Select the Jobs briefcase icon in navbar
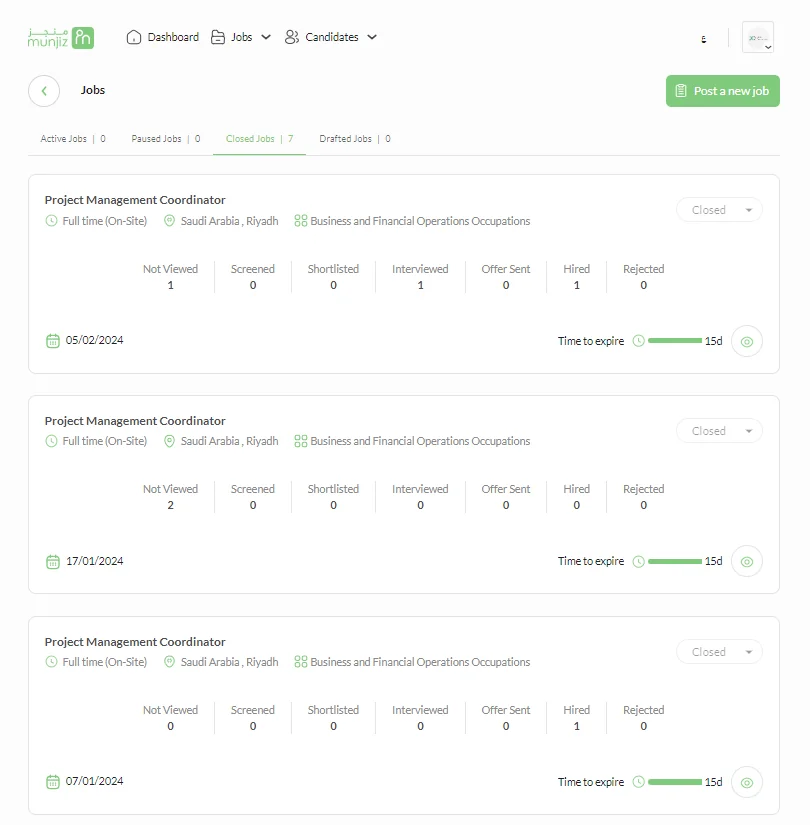The height and width of the screenshot is (825, 810). pyautogui.click(x=216, y=36)
